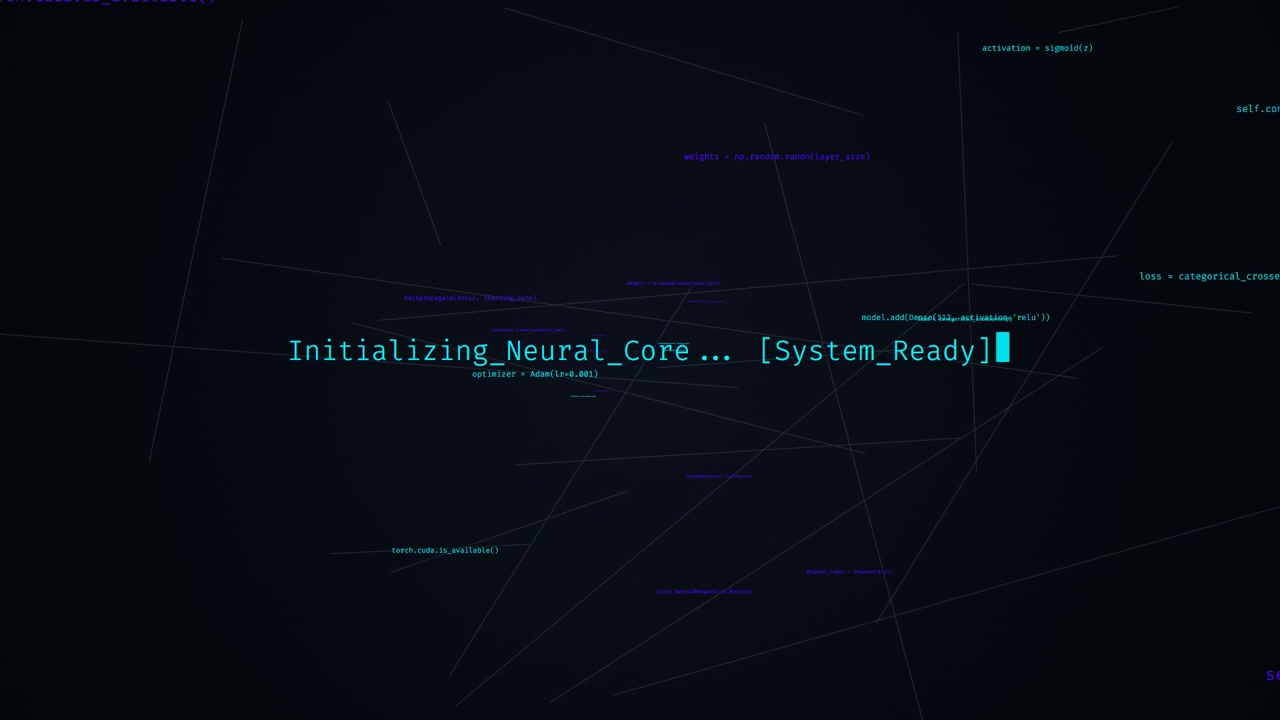Click the Adam(lr=0.001) value text
The width and height of the screenshot is (1280, 720).
click(x=564, y=374)
